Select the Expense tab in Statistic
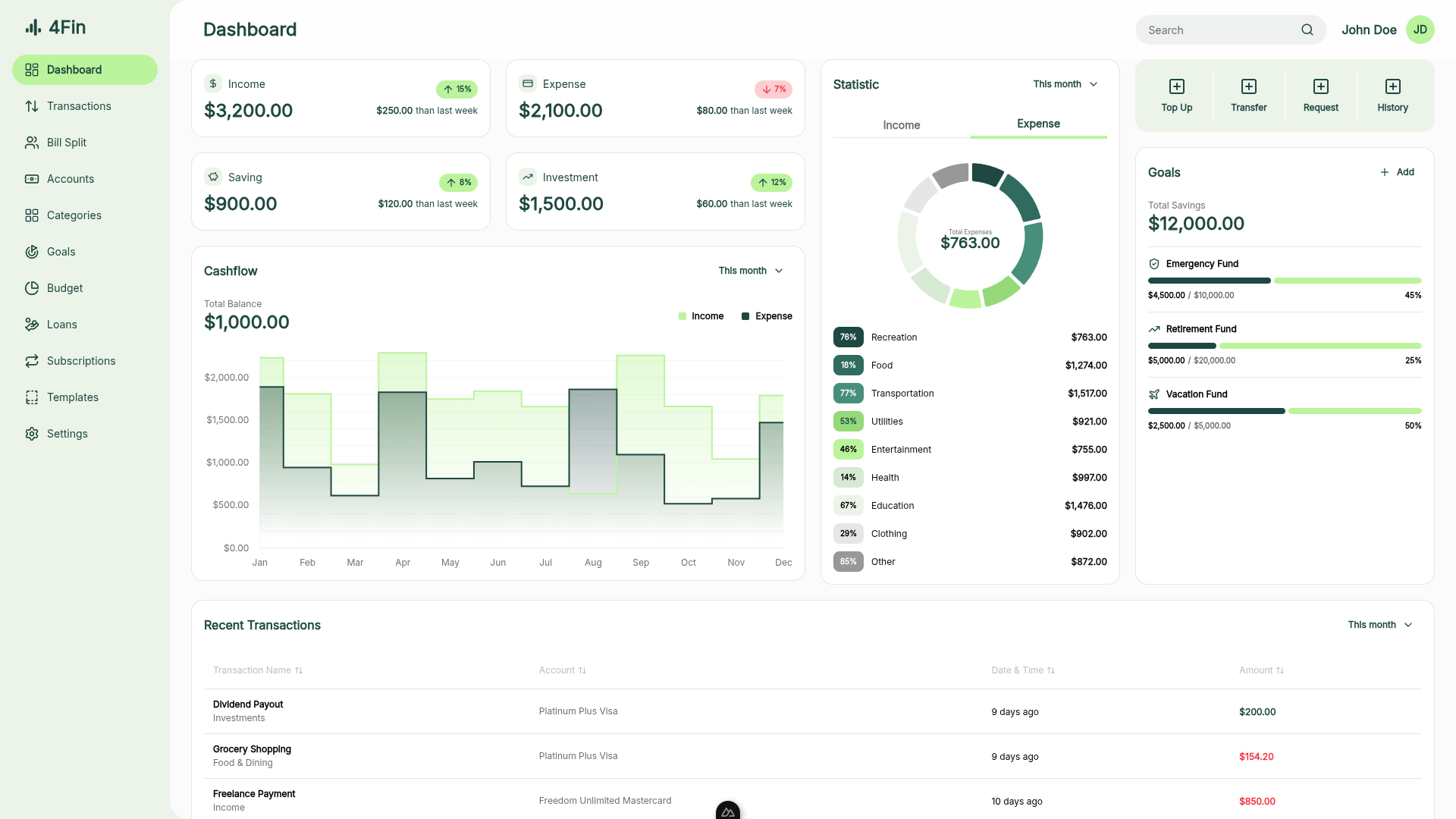Viewport: 1456px width, 819px height. 1038,124
